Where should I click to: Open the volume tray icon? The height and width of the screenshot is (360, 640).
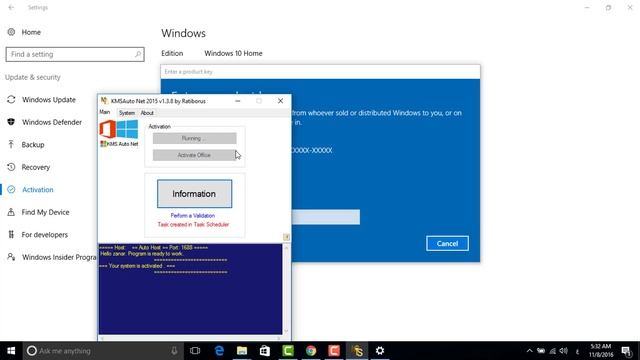[564, 351]
